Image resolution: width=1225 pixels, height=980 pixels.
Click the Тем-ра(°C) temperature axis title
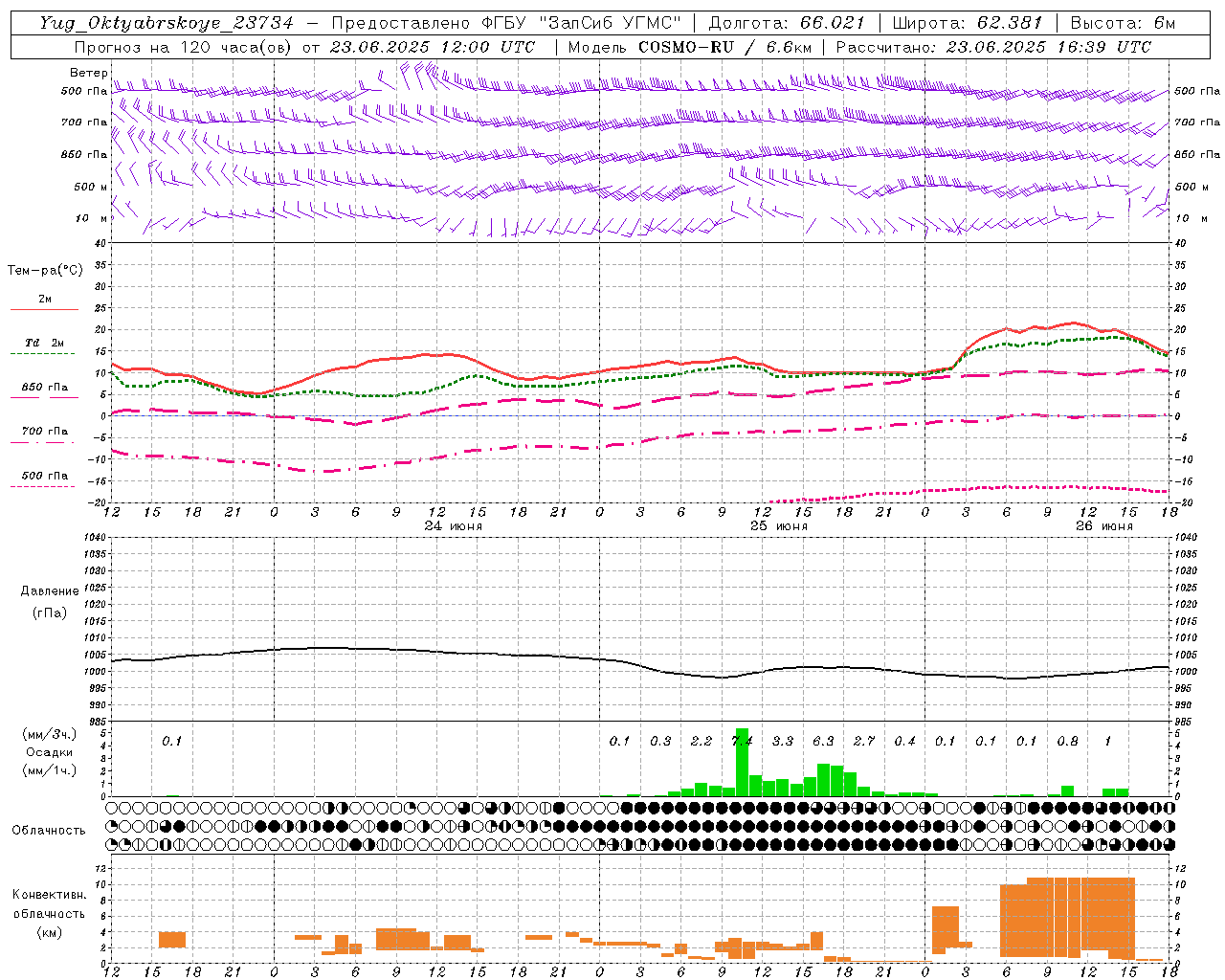click(x=45, y=271)
